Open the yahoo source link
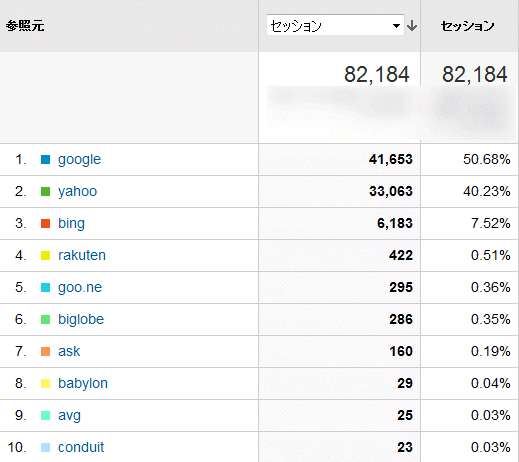Image resolution: width=519 pixels, height=462 pixels. [77, 192]
